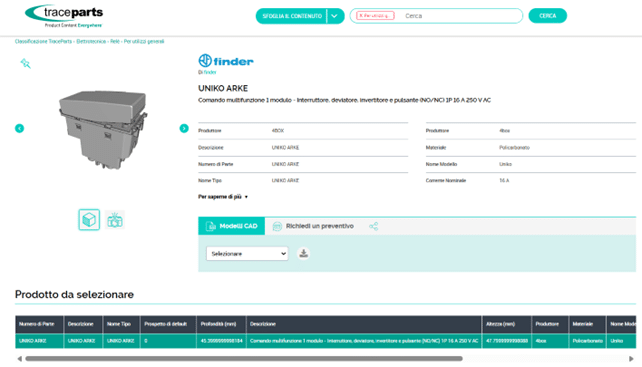Select the UNIKO ARKE part number table cell

pyautogui.click(x=39, y=341)
